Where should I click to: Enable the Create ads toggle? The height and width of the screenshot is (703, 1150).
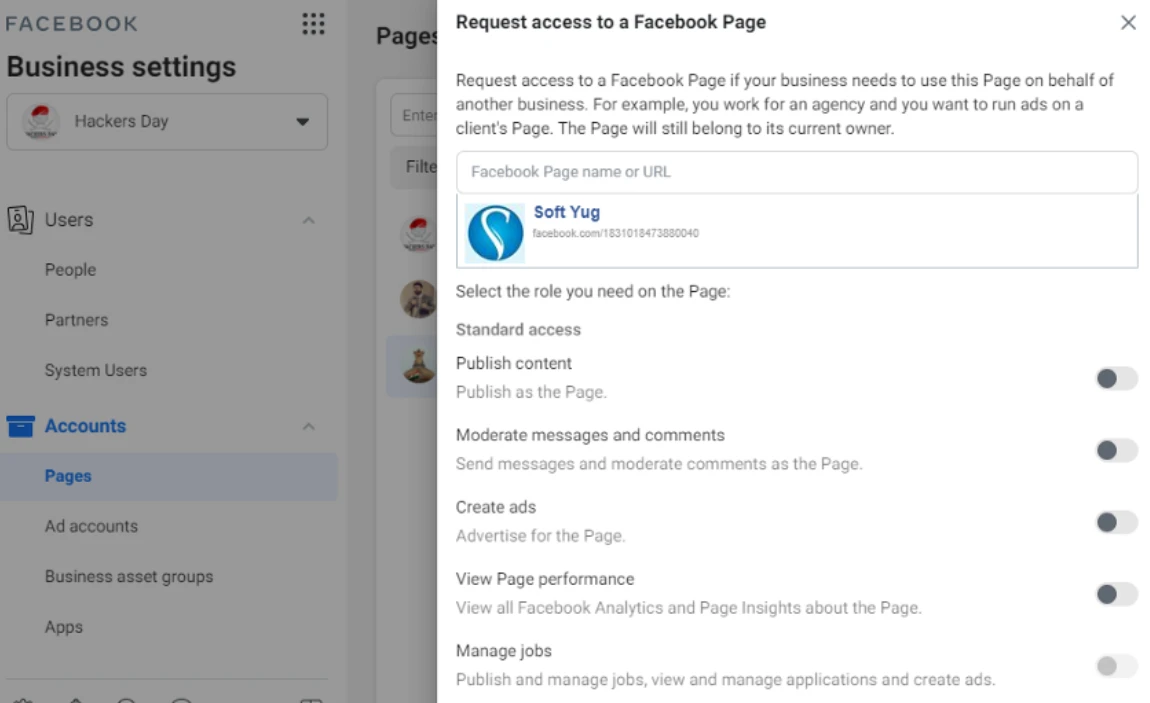pyautogui.click(x=1116, y=522)
